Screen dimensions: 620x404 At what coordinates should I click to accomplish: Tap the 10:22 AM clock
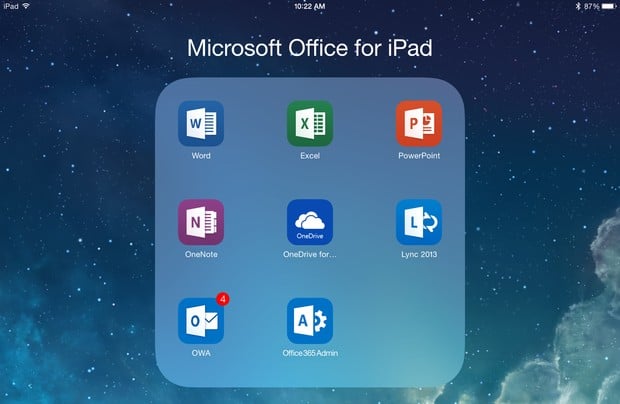[310, 6]
